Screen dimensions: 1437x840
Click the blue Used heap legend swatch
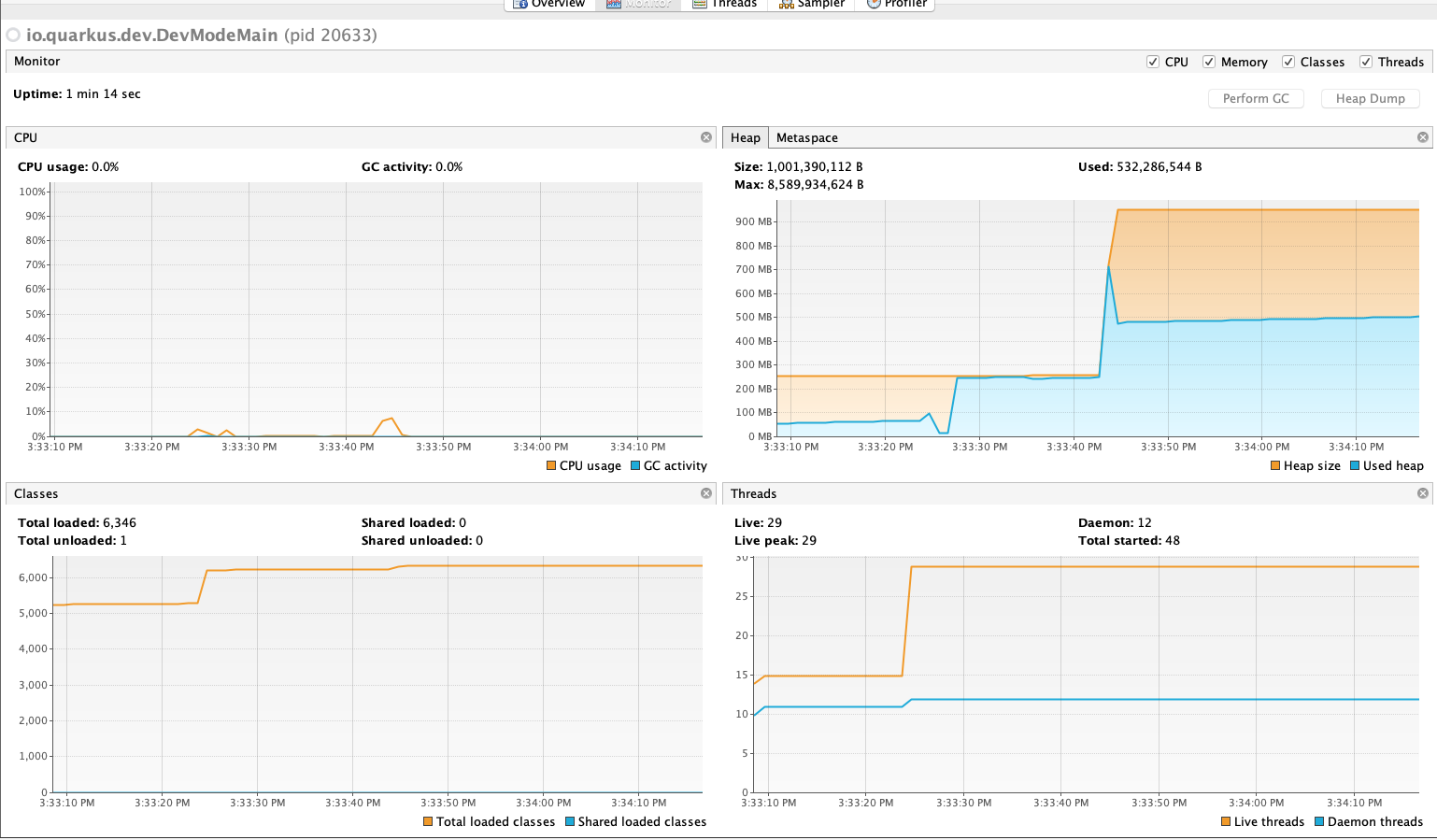coord(1355,466)
